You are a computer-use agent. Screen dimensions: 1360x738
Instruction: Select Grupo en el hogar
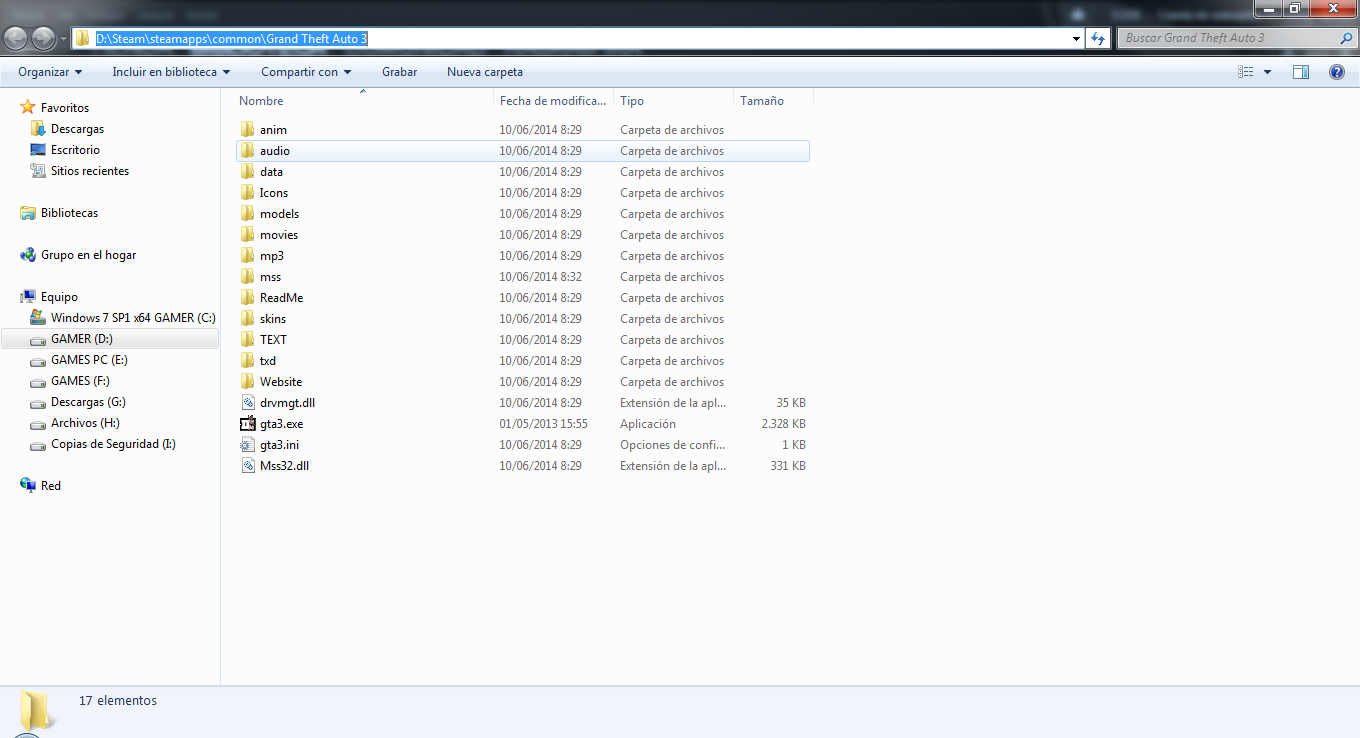[88, 255]
